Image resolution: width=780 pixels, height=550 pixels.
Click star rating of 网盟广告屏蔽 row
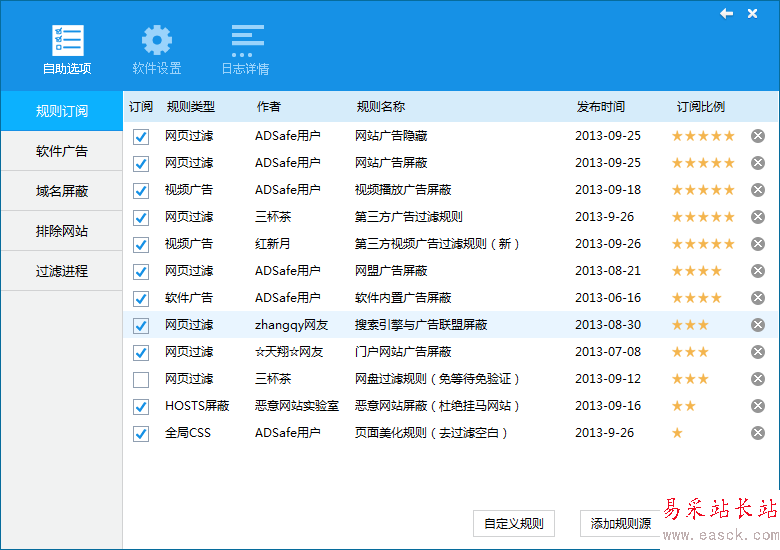click(696, 271)
